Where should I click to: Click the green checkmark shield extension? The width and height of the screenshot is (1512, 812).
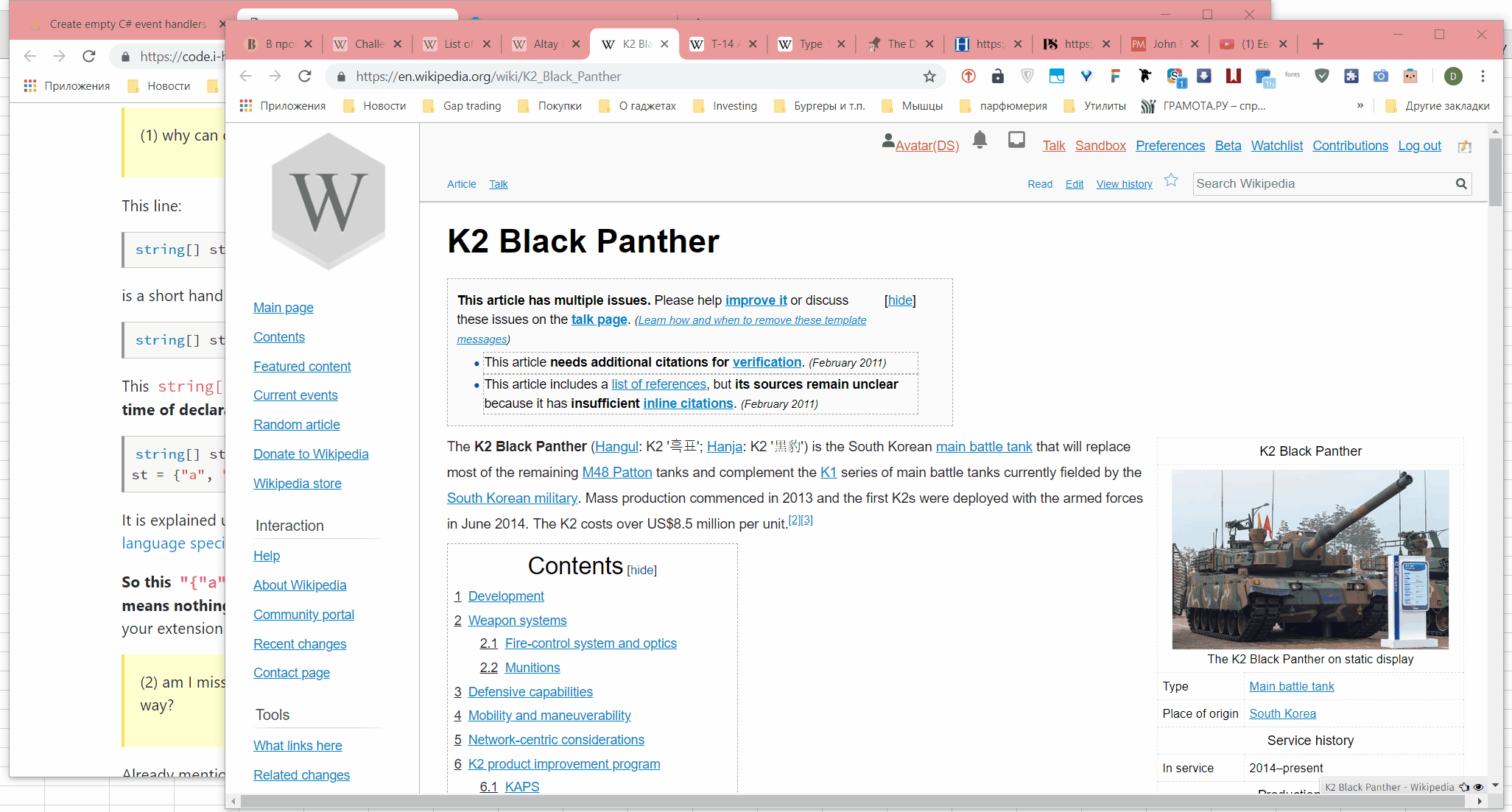(x=1322, y=76)
